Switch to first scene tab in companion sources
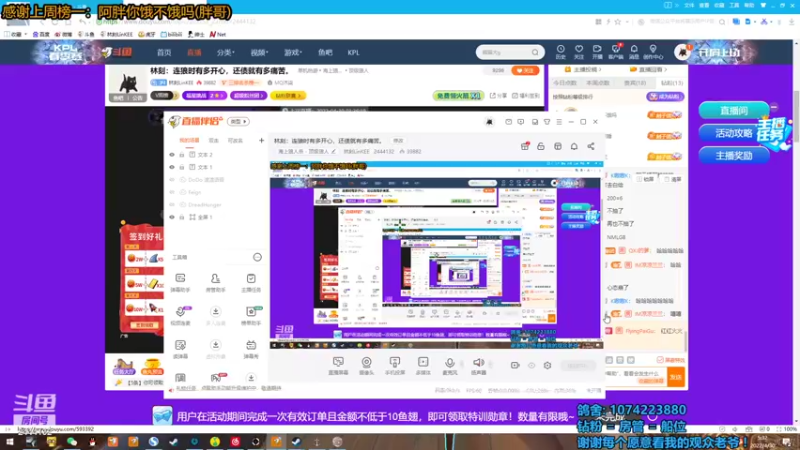The width and height of the screenshot is (800, 450). click(189, 140)
